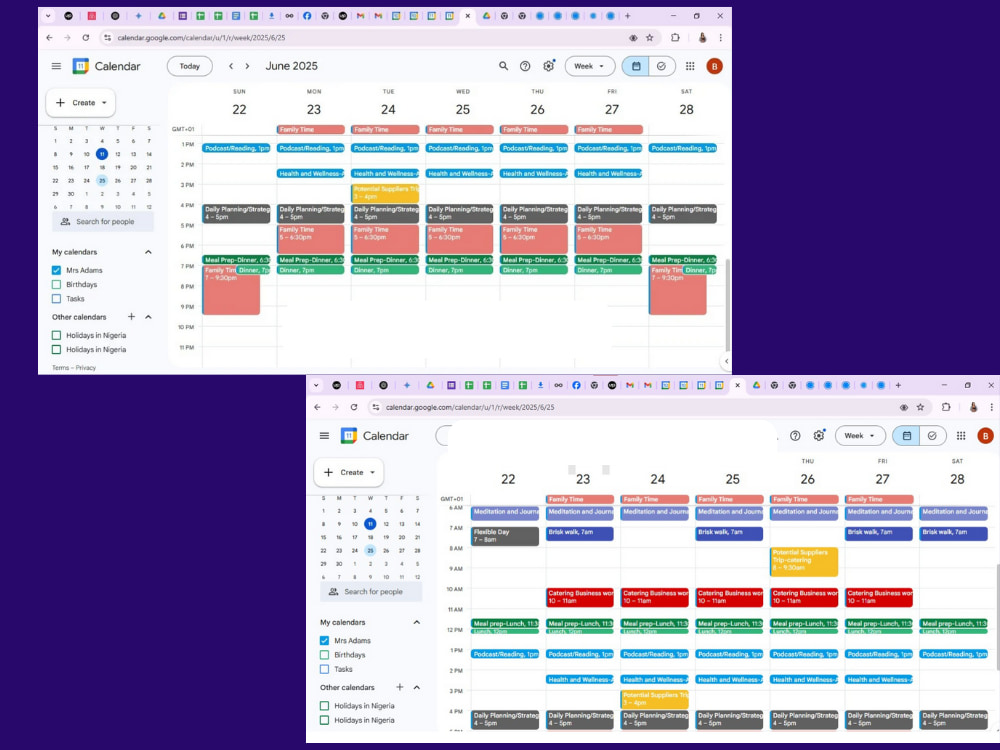Switch to Facebook tab in top browser window
The width and height of the screenshot is (1000, 750).
307,16
